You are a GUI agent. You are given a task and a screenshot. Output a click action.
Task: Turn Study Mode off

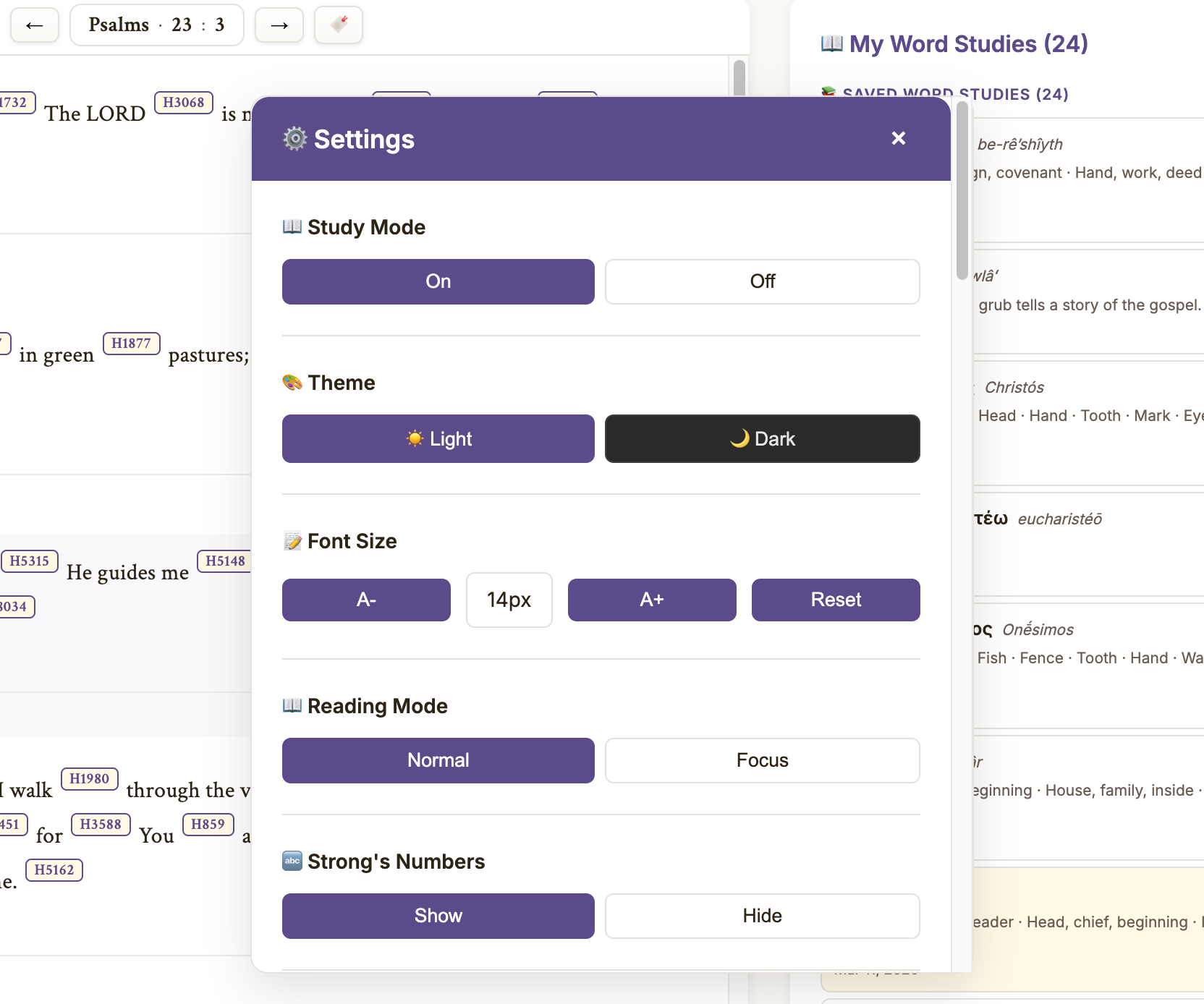click(762, 281)
